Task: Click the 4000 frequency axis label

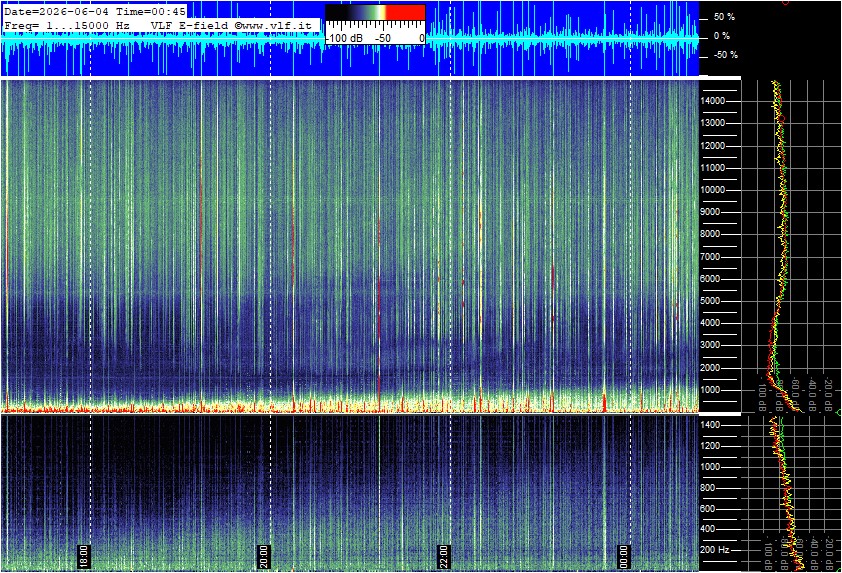Action: tap(710, 323)
